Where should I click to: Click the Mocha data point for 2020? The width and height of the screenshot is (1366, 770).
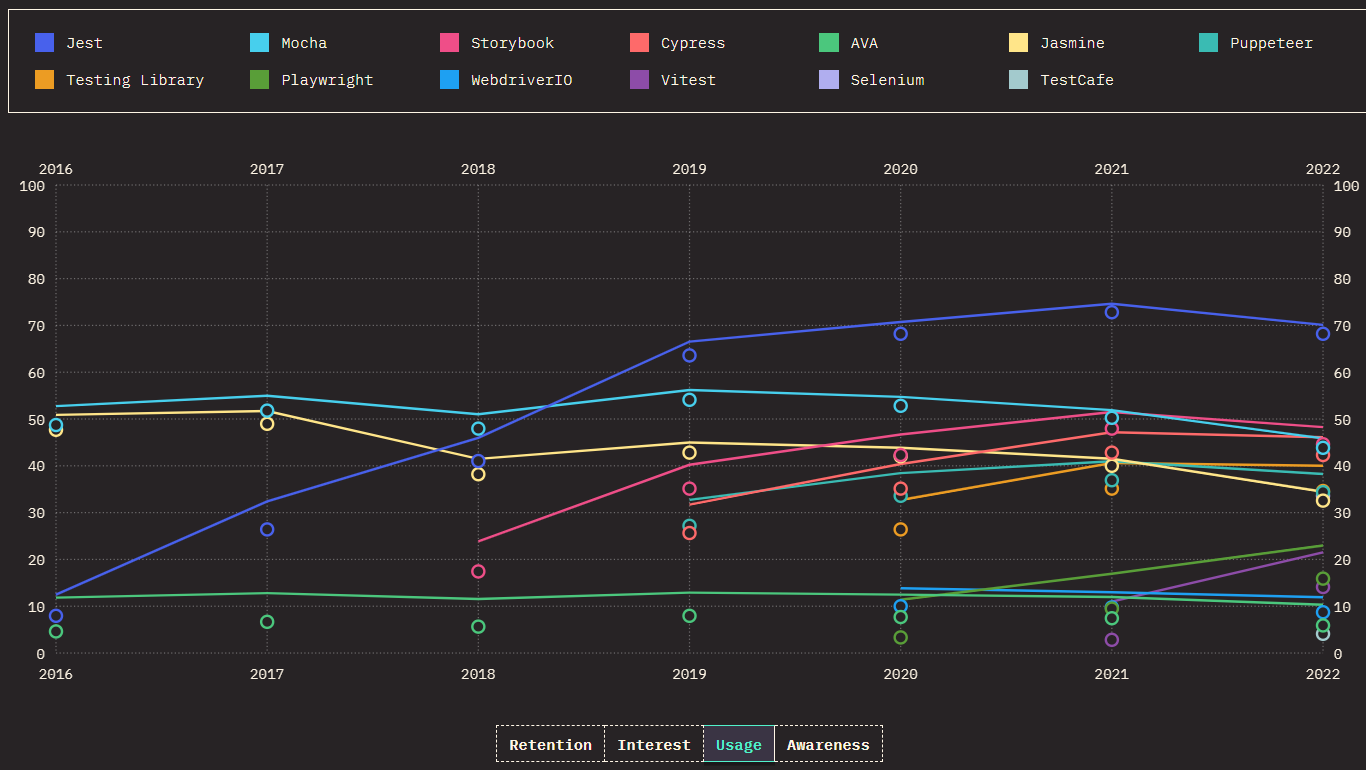(900, 406)
